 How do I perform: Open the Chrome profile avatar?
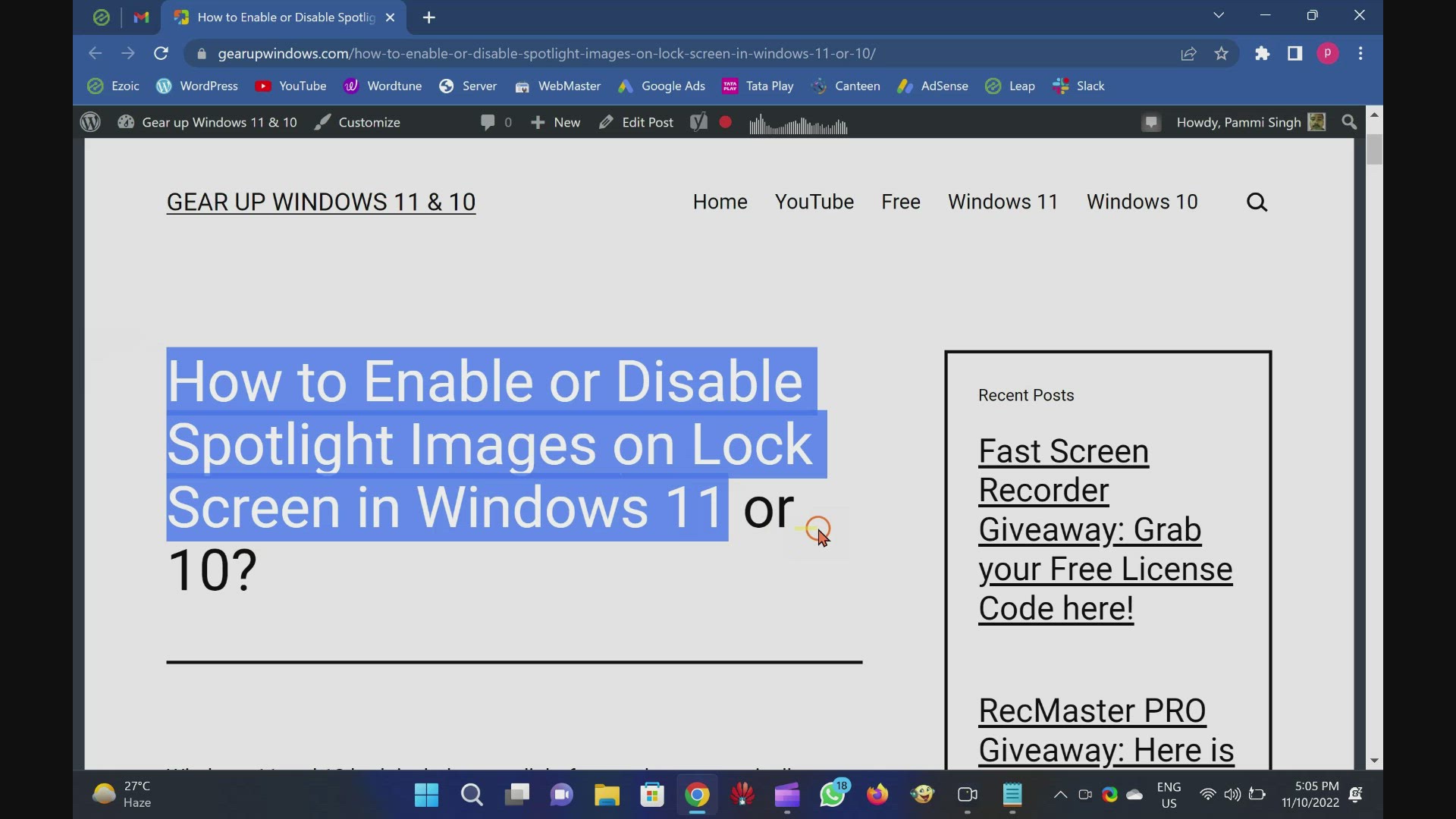[1327, 54]
